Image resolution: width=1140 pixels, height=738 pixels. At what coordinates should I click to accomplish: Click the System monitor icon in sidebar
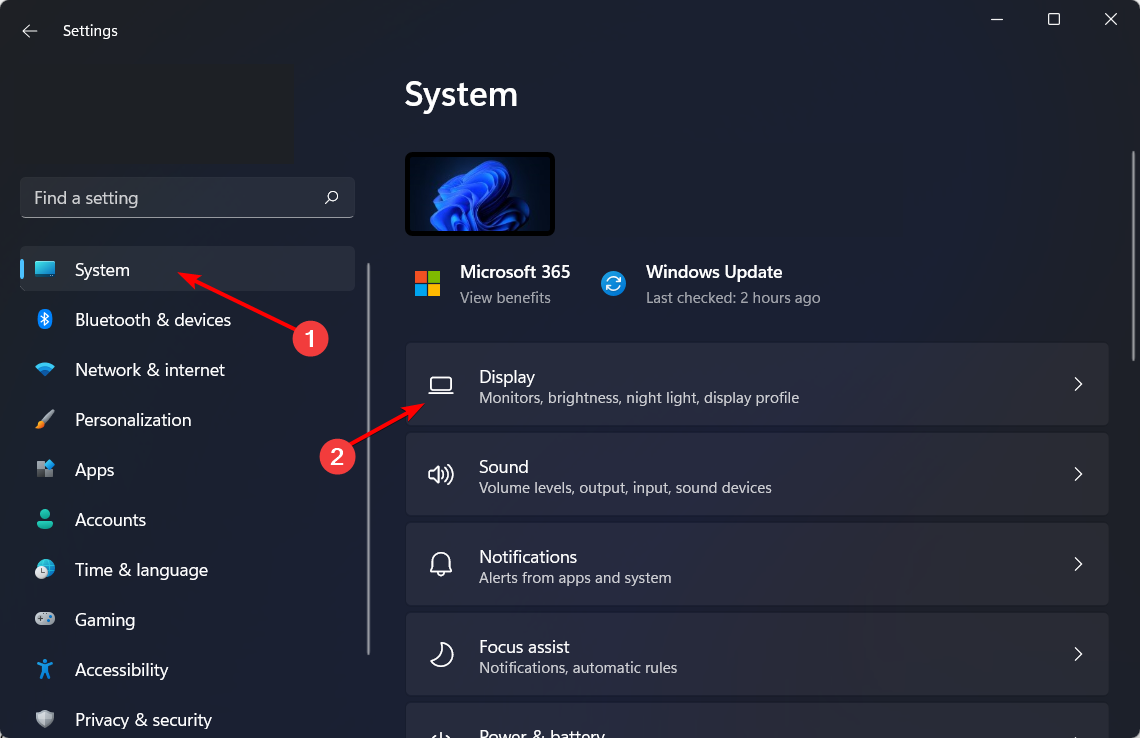point(45,269)
